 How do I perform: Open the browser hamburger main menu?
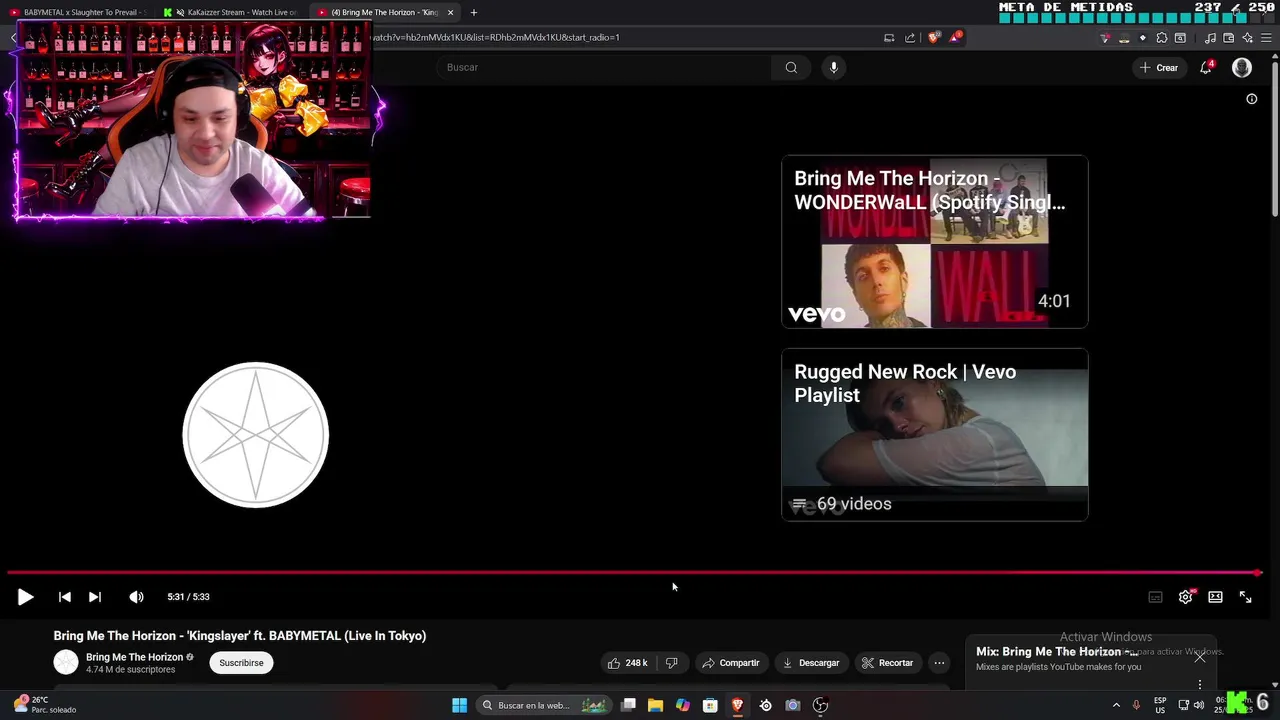pos(1266,38)
